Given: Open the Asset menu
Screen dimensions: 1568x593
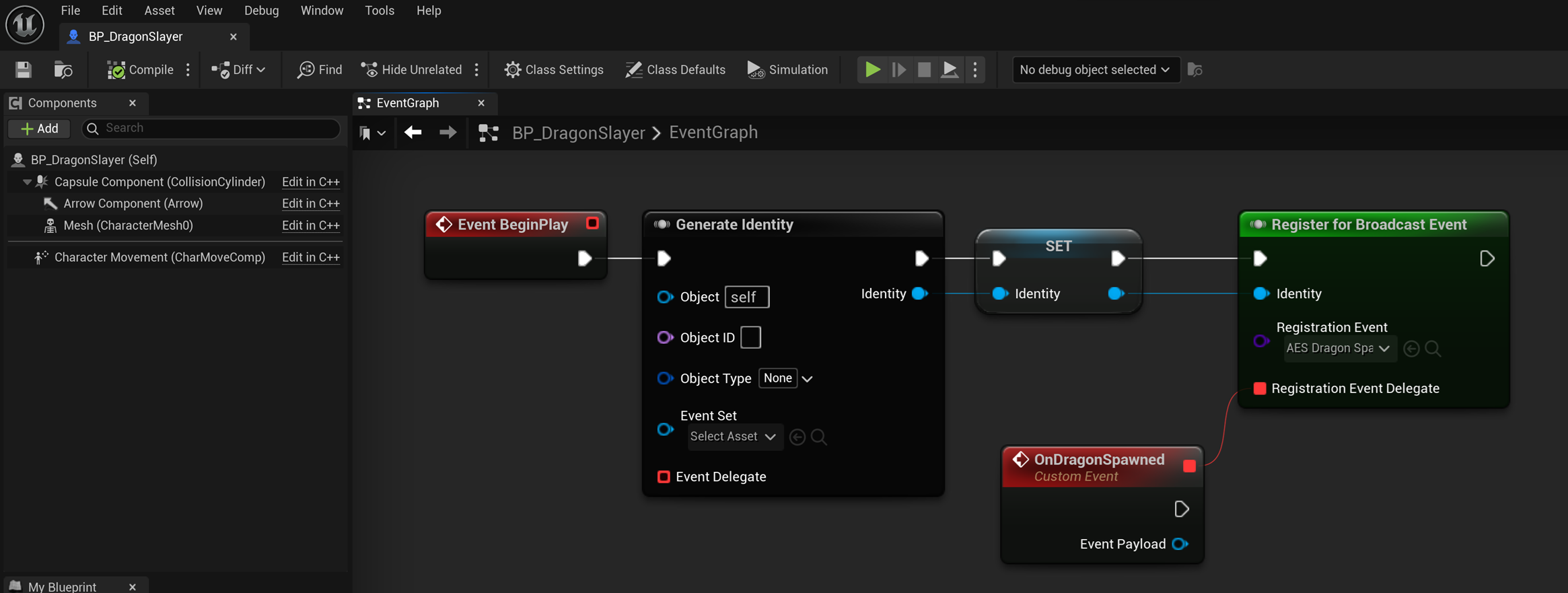Looking at the screenshot, I should [159, 10].
